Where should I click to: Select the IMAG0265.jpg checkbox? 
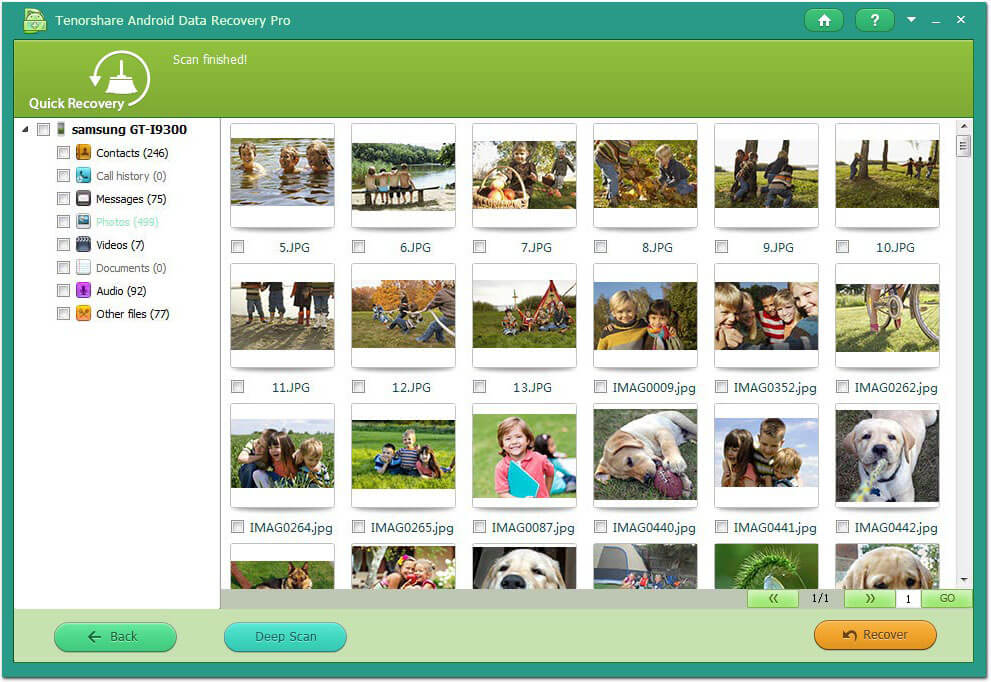click(358, 526)
